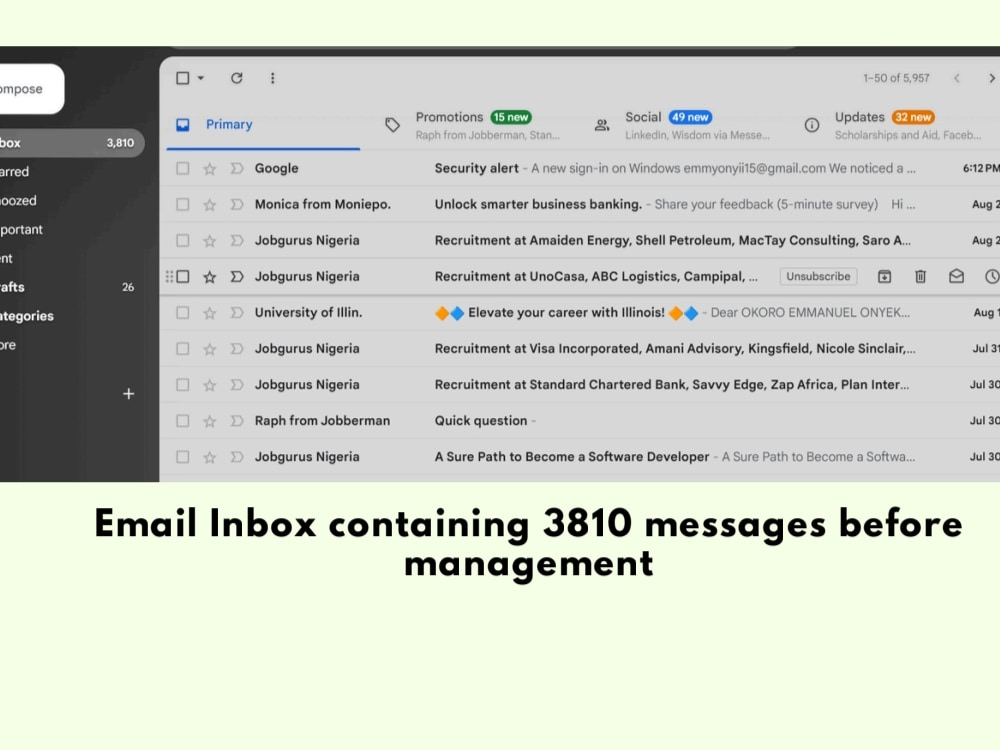The width and height of the screenshot is (1000, 750).
Task: Click the plus icon to create label
Action: (129, 393)
